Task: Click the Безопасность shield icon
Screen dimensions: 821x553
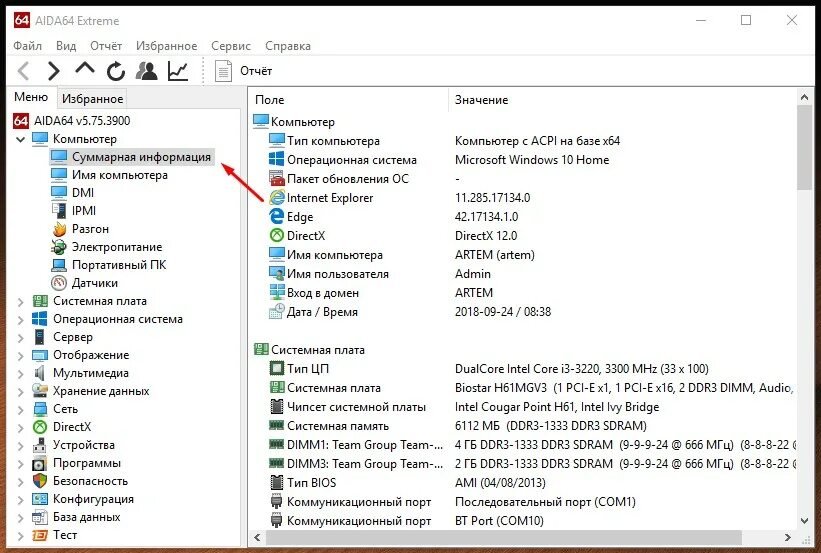Action: click(40, 481)
